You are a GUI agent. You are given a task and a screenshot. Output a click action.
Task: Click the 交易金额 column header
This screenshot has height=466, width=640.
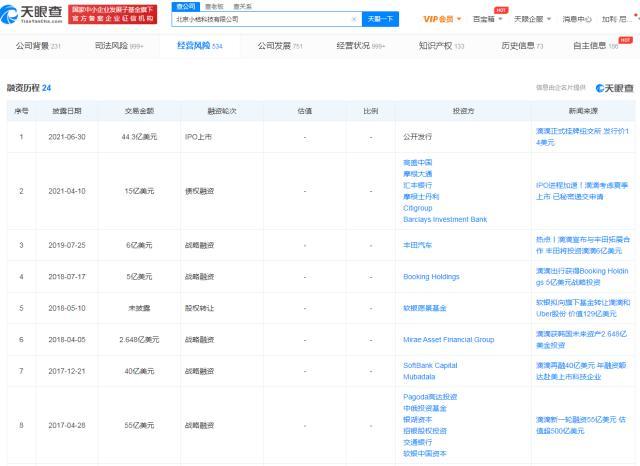[x=139, y=111]
